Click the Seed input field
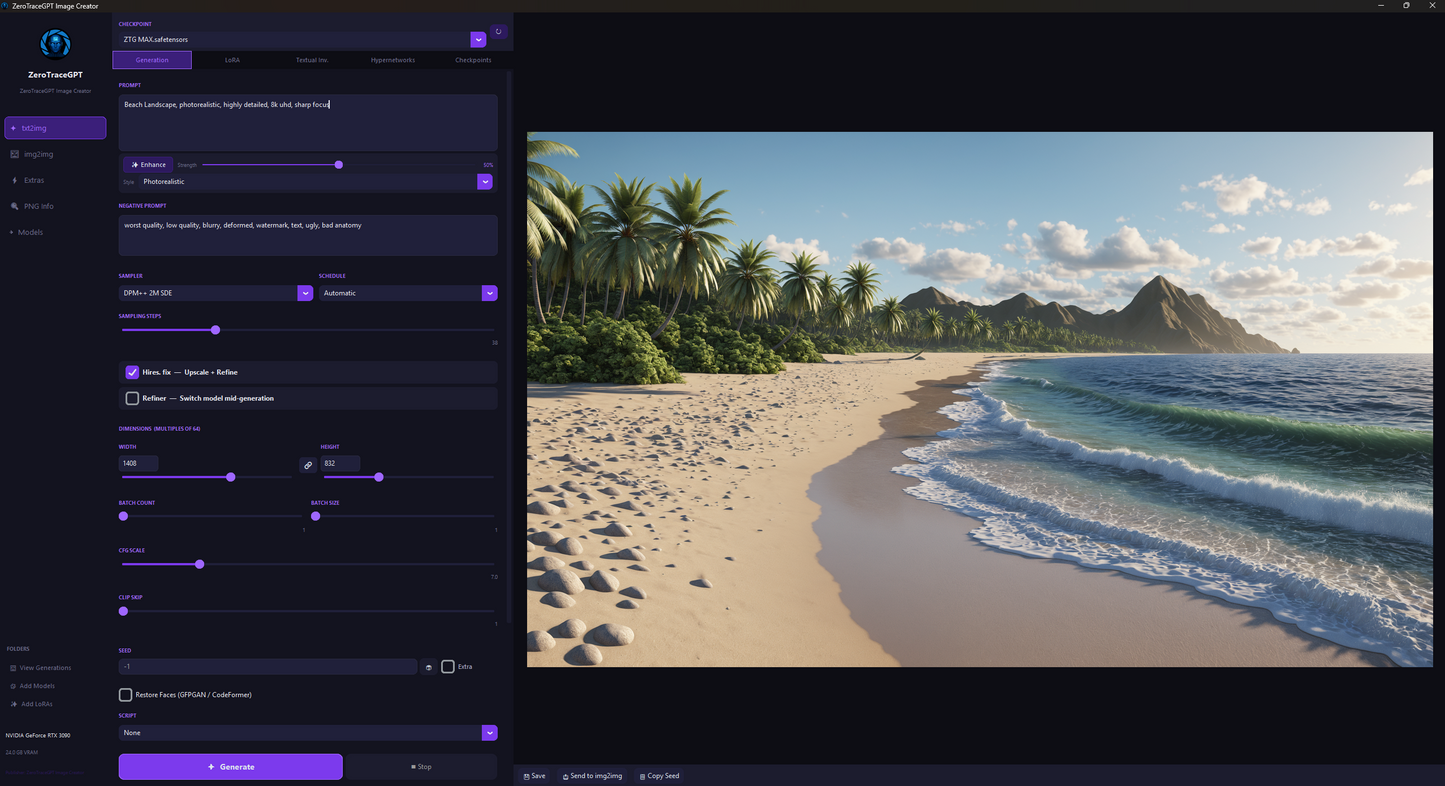This screenshot has height=786, width=1445. coord(268,667)
